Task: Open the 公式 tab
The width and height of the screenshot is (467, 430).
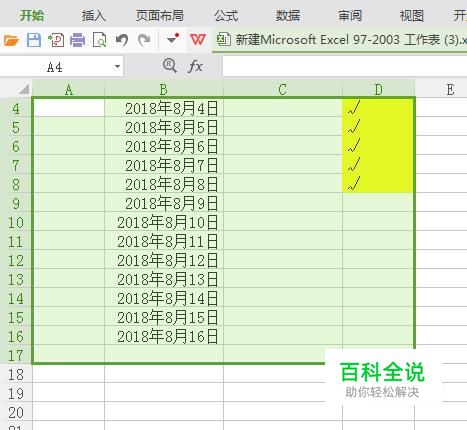Action: click(226, 15)
